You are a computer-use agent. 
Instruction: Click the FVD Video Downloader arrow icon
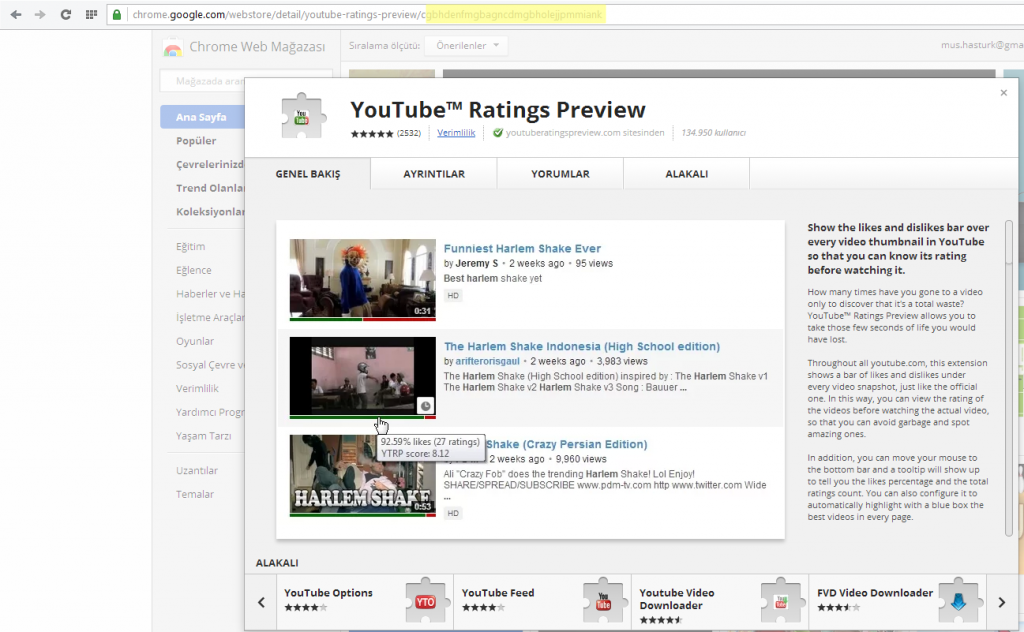[x=958, y=601]
